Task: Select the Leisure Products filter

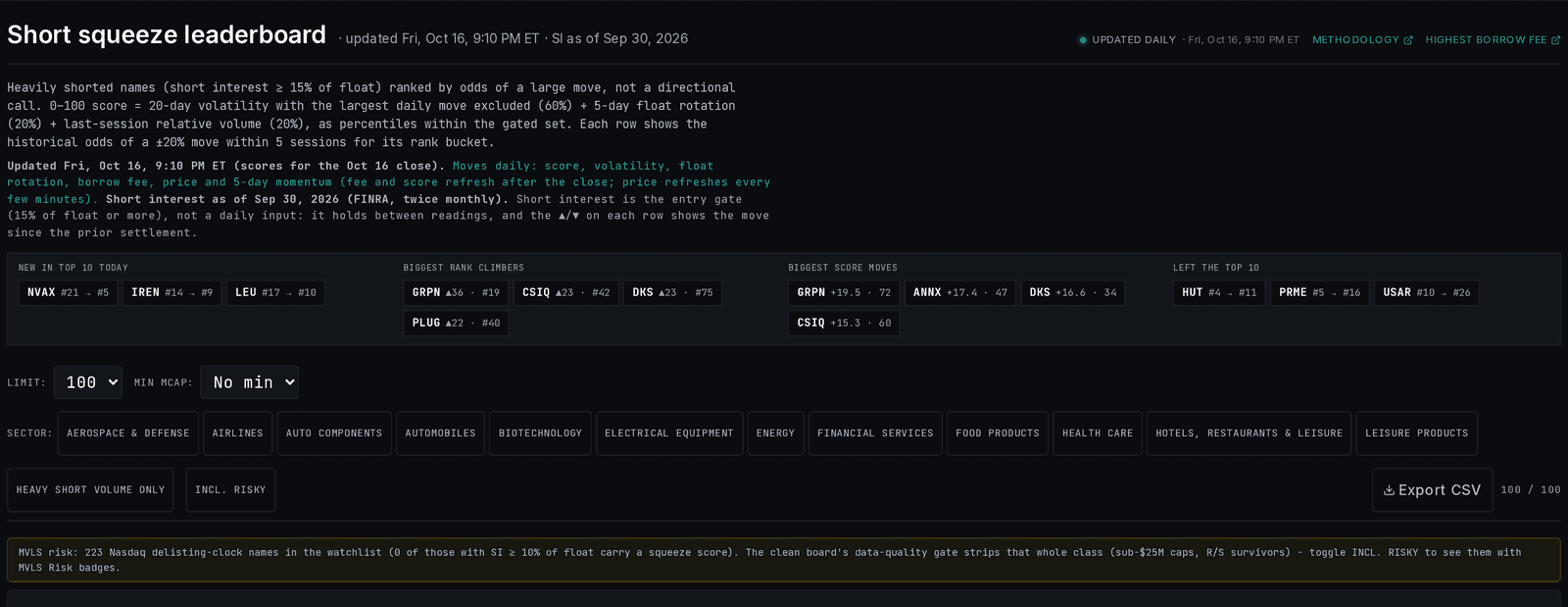Action: 1417,433
